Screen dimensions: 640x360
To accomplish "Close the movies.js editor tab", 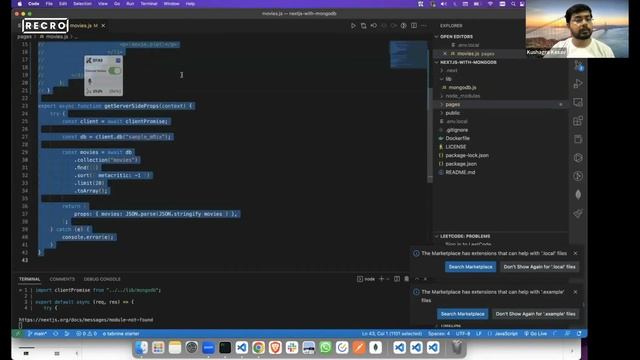I will (103, 25).
